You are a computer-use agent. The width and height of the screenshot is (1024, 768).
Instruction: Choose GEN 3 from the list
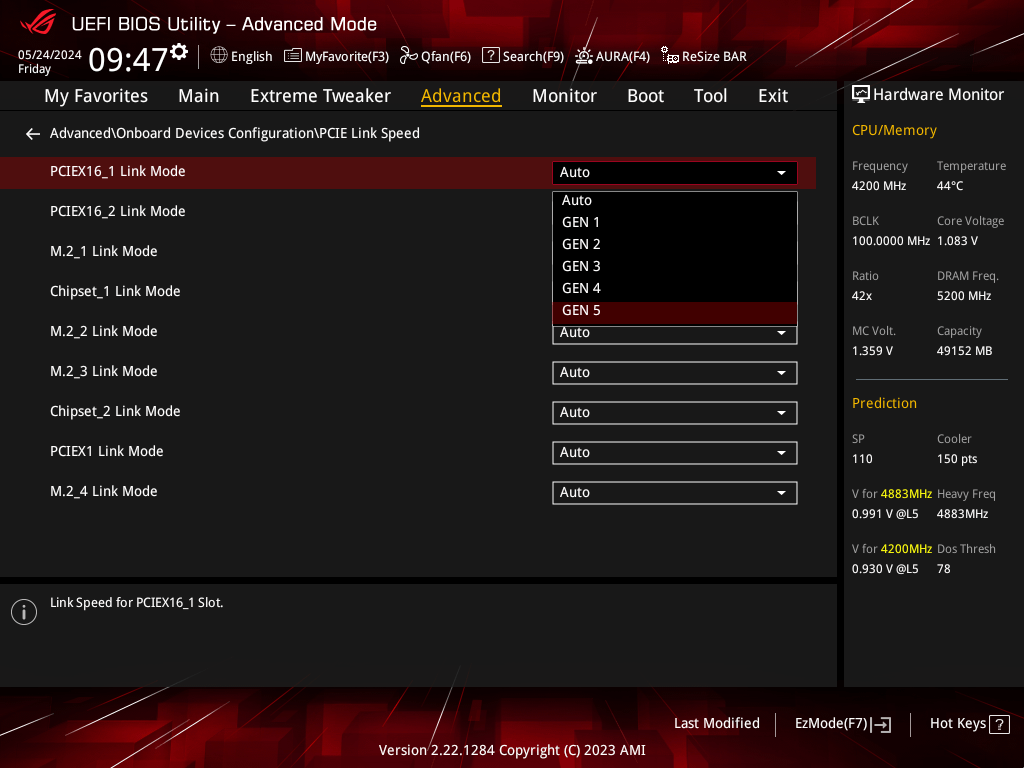click(675, 266)
